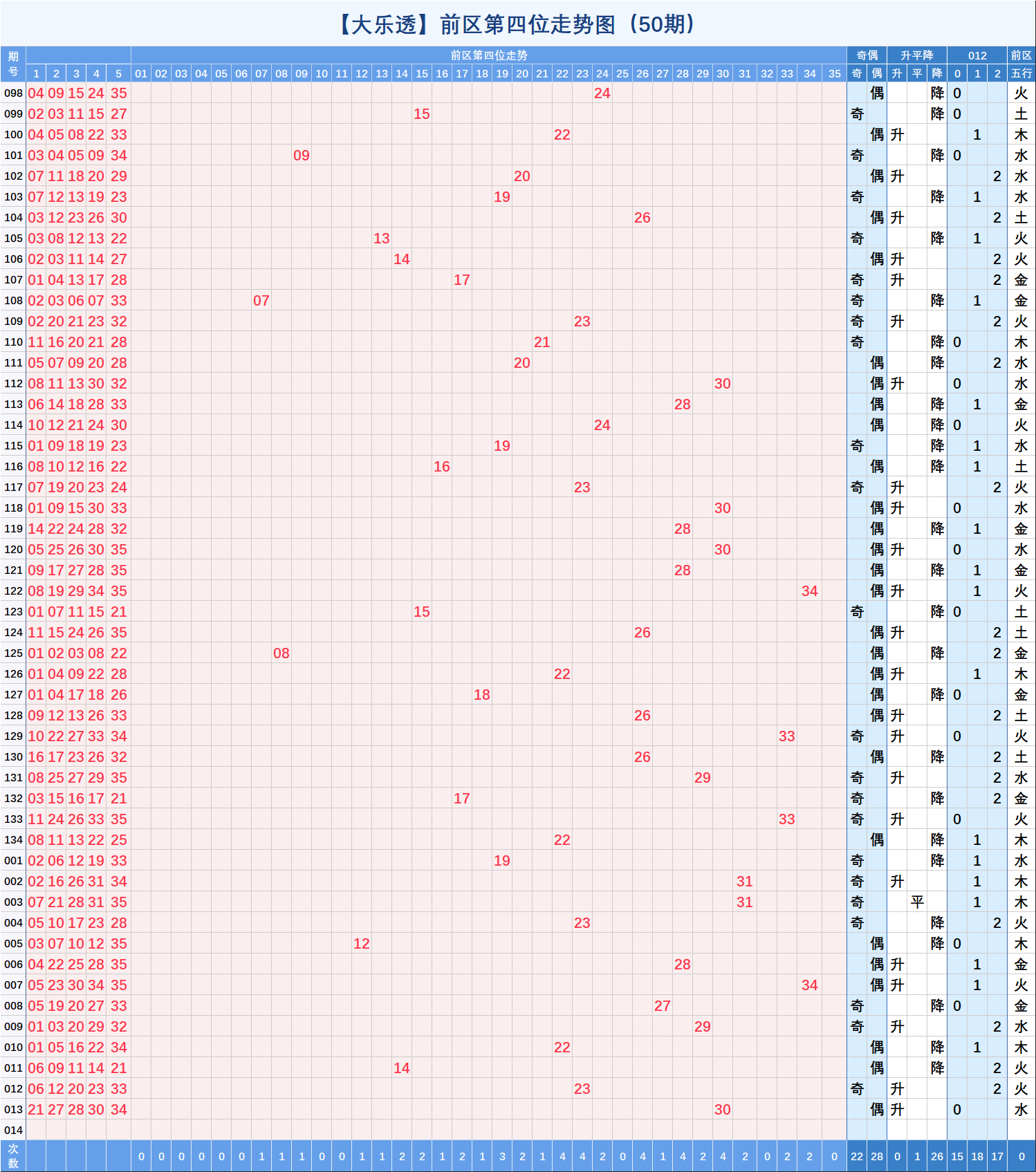Click the 金 five-element cell in row 107

click(1021, 280)
